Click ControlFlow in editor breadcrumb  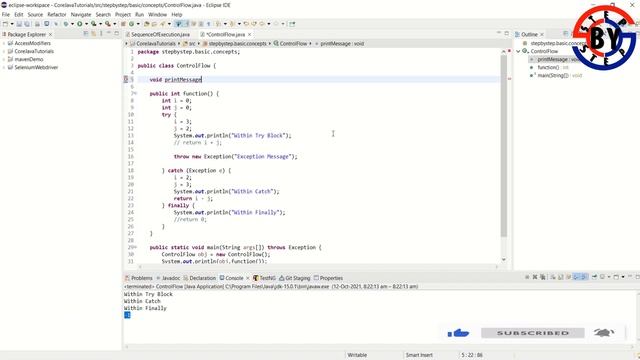coord(293,44)
